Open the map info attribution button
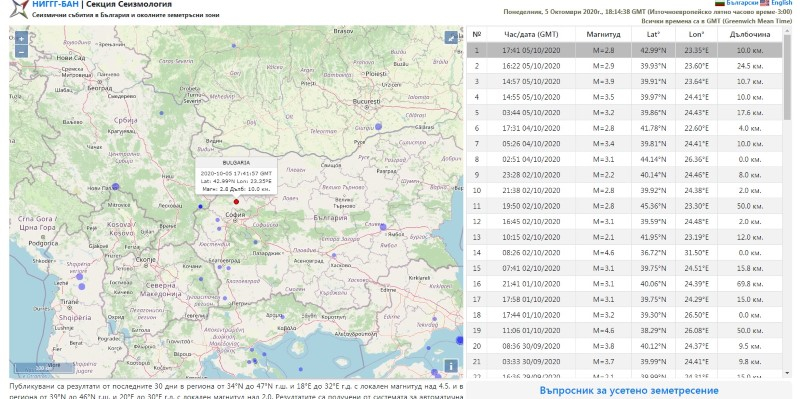This screenshot has width=800, height=399. [451, 366]
